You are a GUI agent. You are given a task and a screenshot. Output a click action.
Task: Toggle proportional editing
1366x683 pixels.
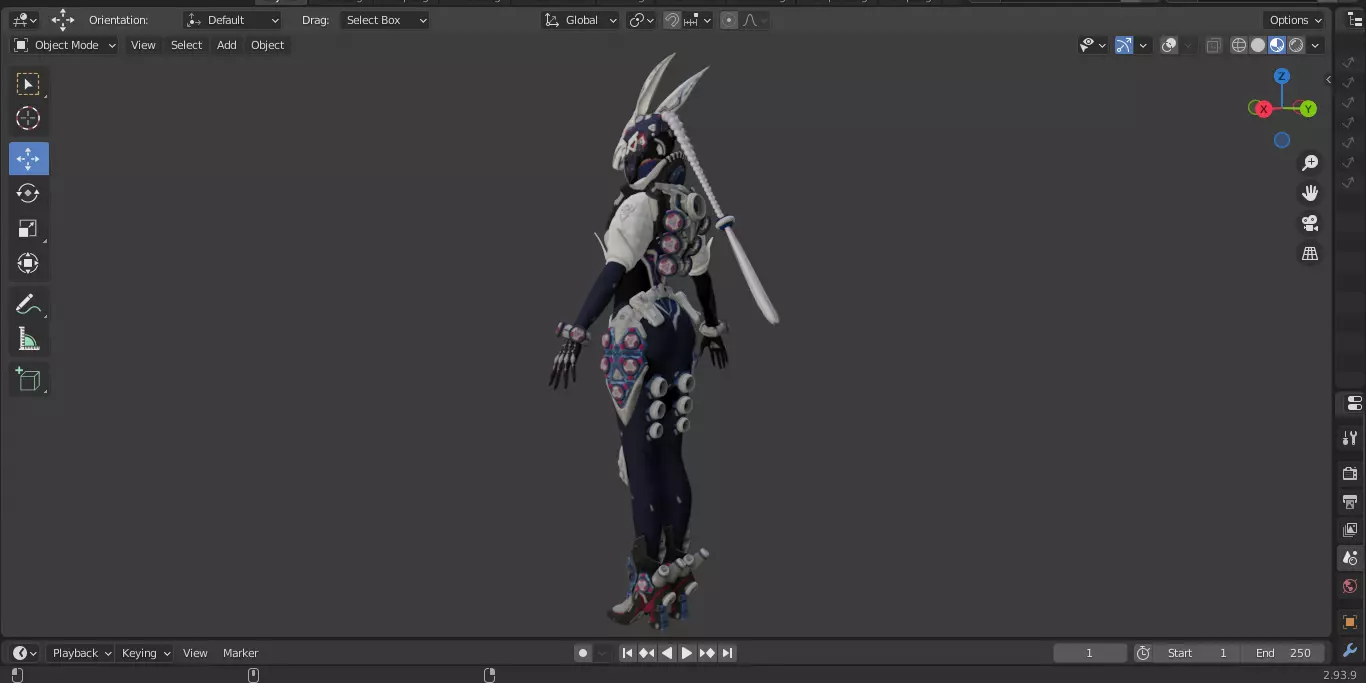(729, 20)
